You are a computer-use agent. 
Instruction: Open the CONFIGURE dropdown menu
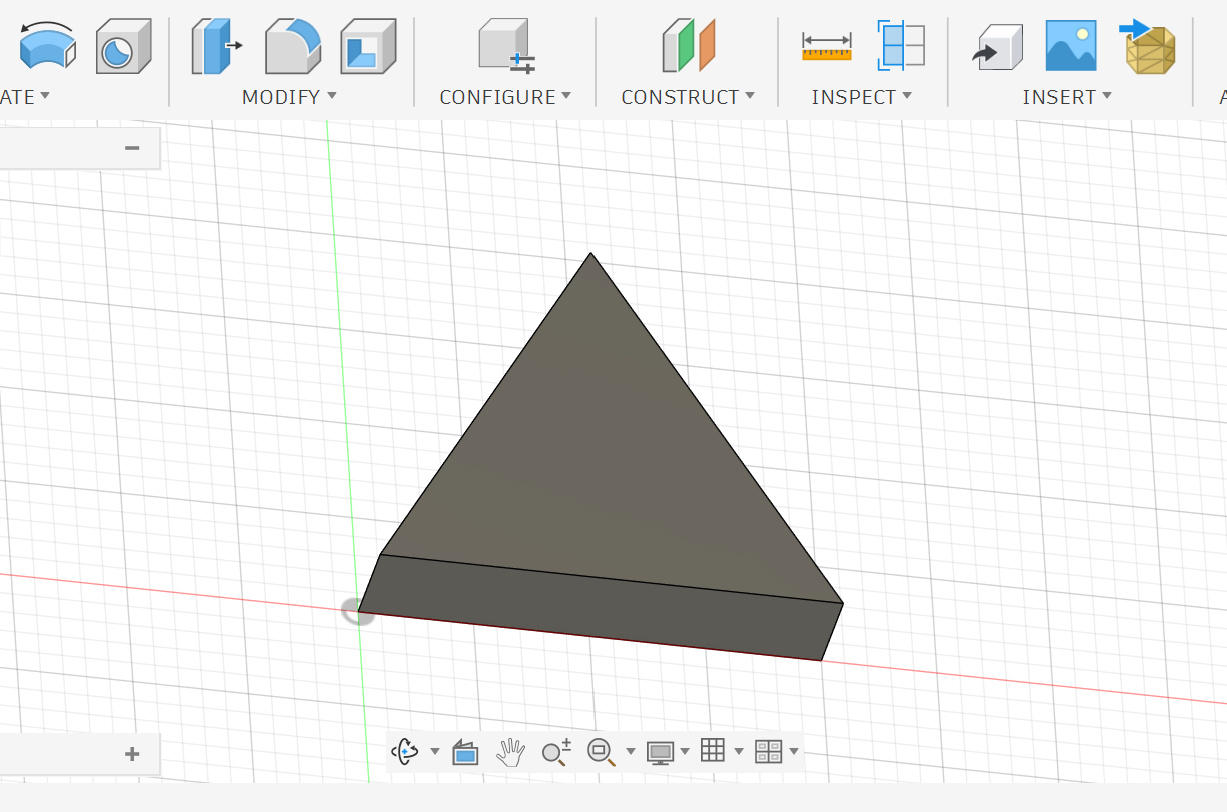pos(505,97)
